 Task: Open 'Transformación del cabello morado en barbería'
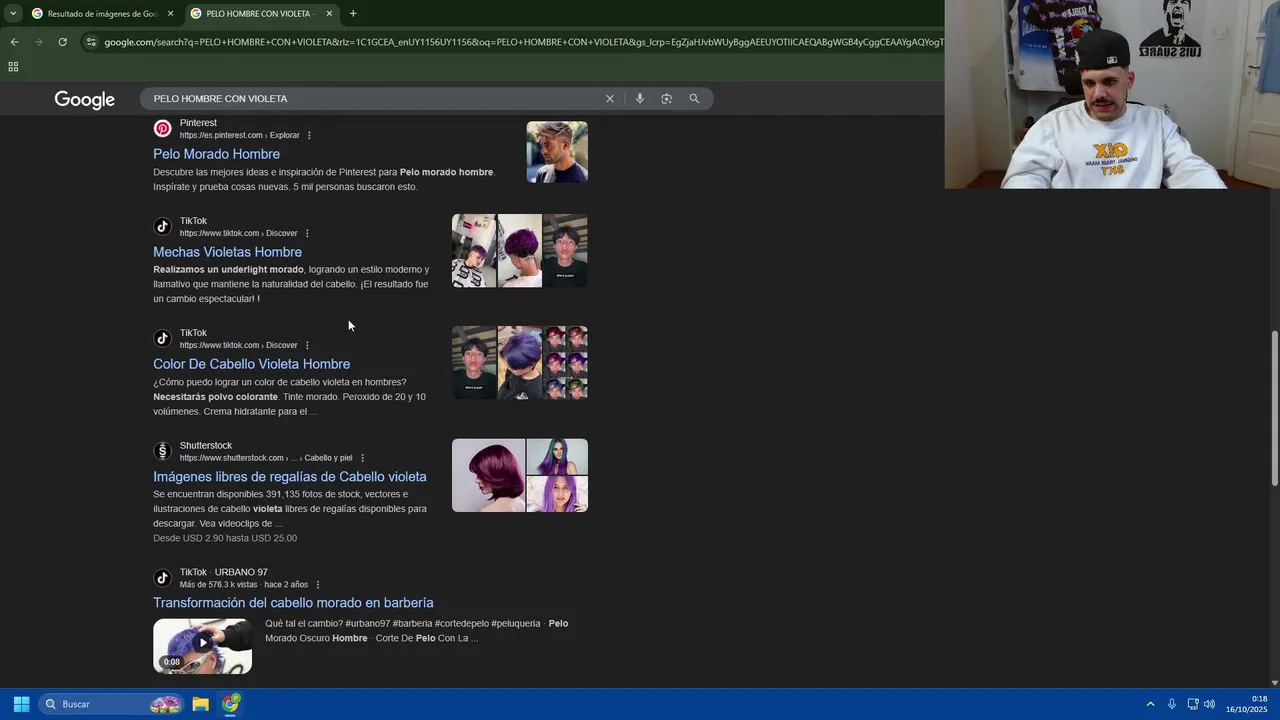pyautogui.click(x=293, y=603)
